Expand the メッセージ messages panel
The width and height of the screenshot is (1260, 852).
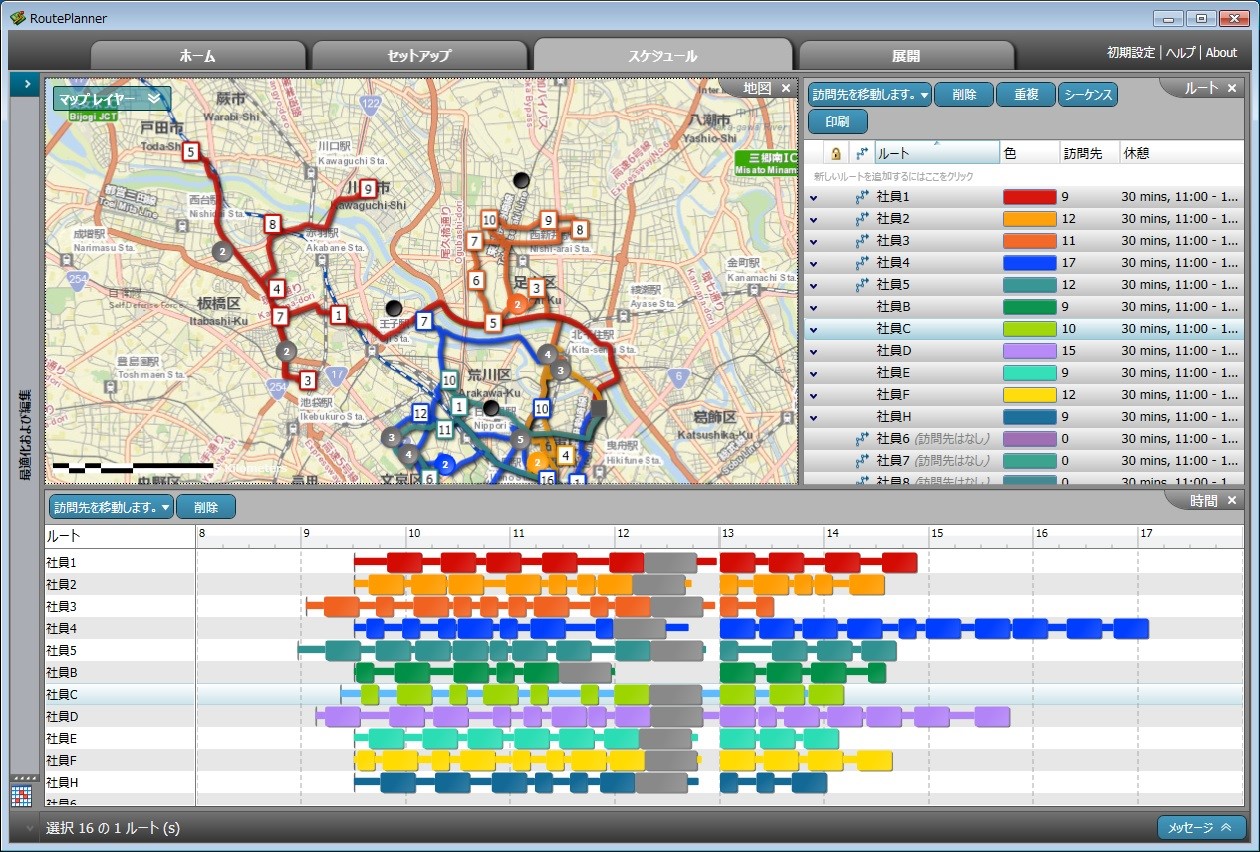point(1201,828)
